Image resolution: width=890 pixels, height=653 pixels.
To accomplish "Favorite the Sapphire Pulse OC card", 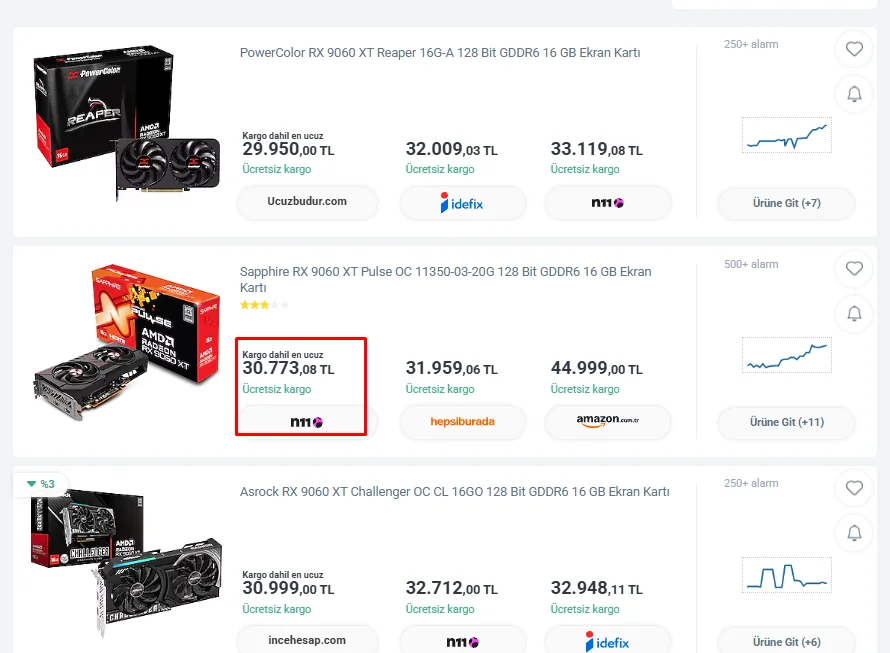I will pos(854,269).
